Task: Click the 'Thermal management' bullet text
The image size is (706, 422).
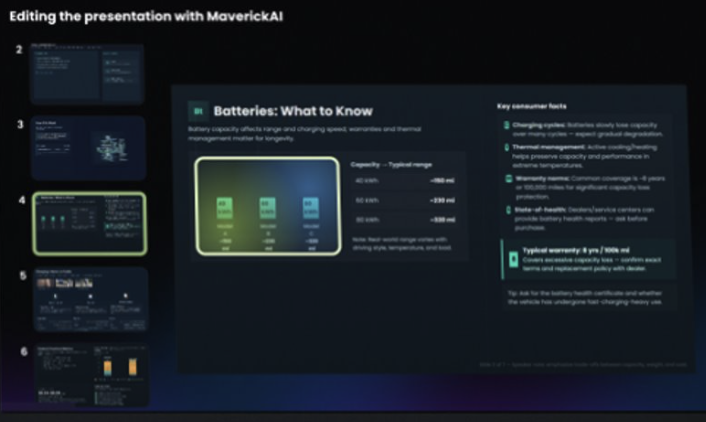Action: pos(584,156)
